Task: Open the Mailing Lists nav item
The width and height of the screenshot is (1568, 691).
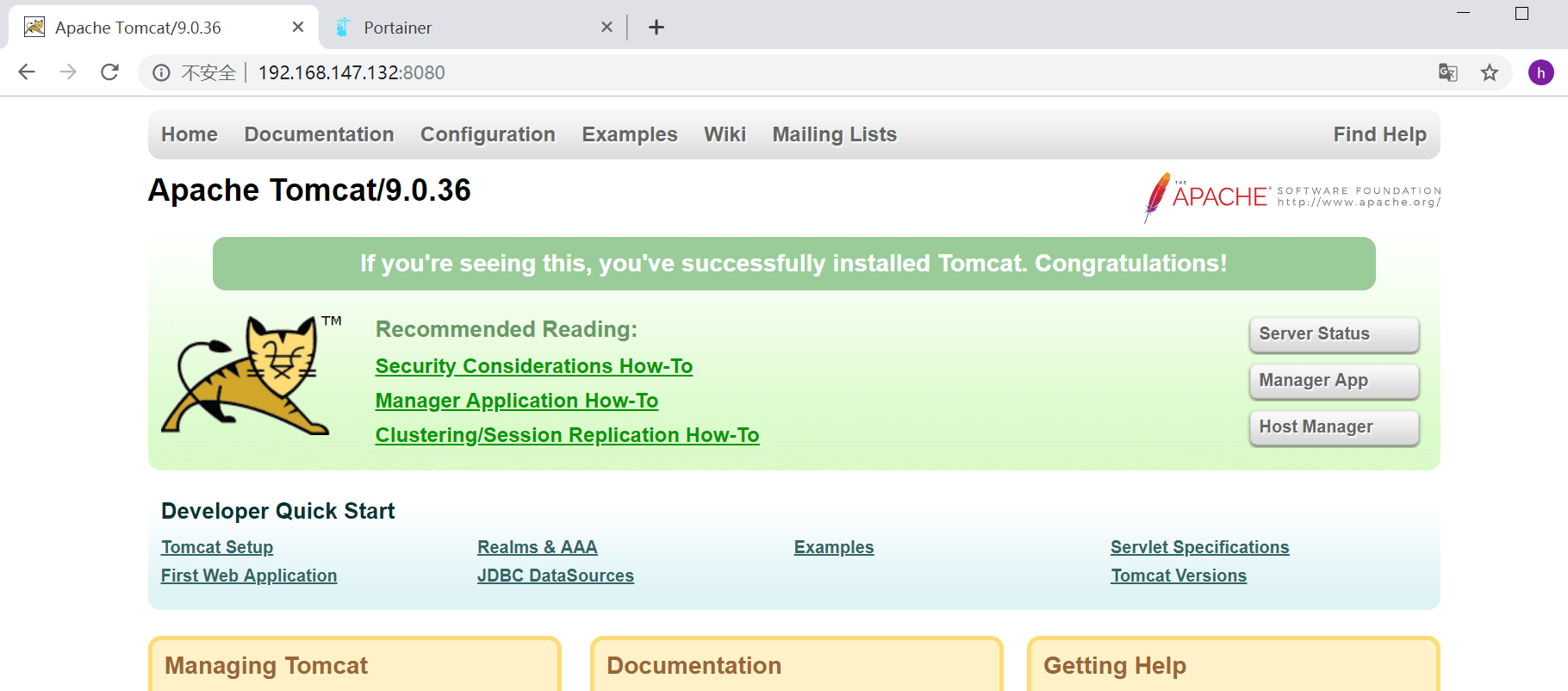Action: point(835,134)
